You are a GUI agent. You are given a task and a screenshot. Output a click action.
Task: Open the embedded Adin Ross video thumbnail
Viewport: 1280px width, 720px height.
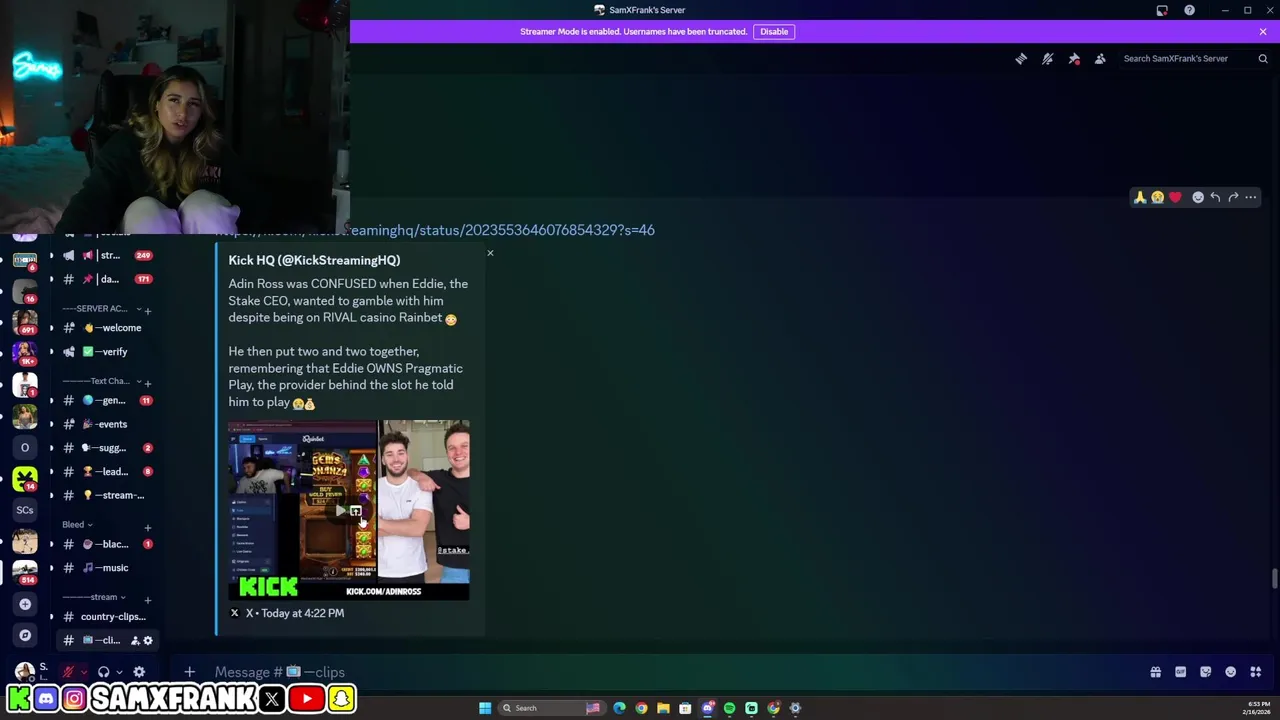click(x=349, y=510)
